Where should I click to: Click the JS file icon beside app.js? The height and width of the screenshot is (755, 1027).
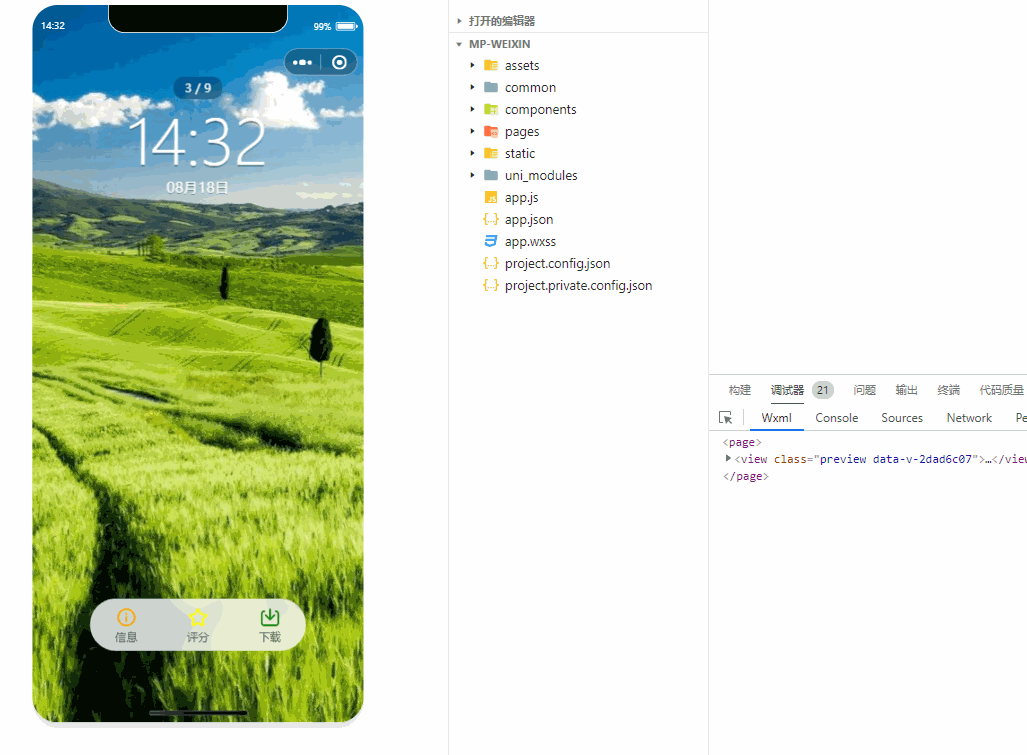click(491, 197)
